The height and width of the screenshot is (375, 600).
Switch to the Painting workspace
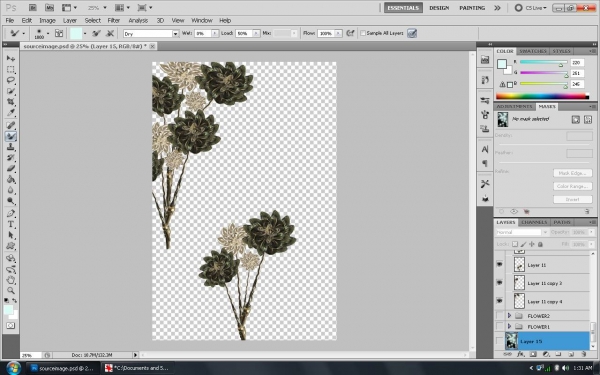pos(472,8)
